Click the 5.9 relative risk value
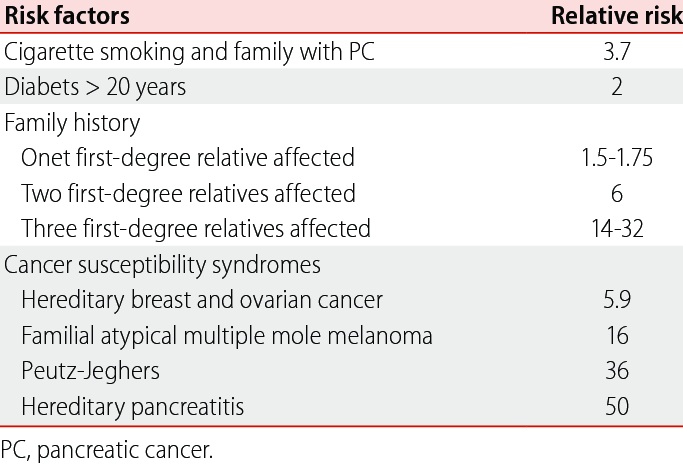Image resolution: width=683 pixels, height=465 pixels. click(x=617, y=300)
